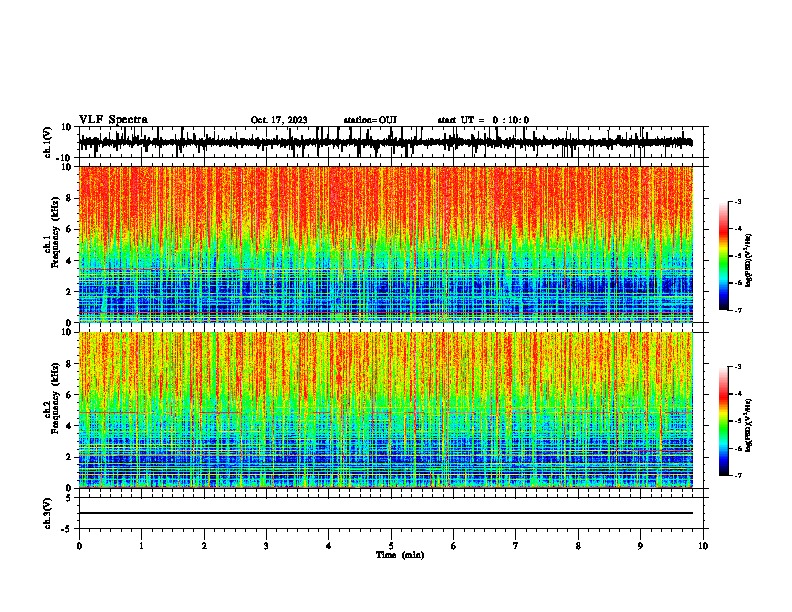The width and height of the screenshot is (792, 612).
Task: Click the "VLF Spectra" plot title
Action: click(113, 120)
